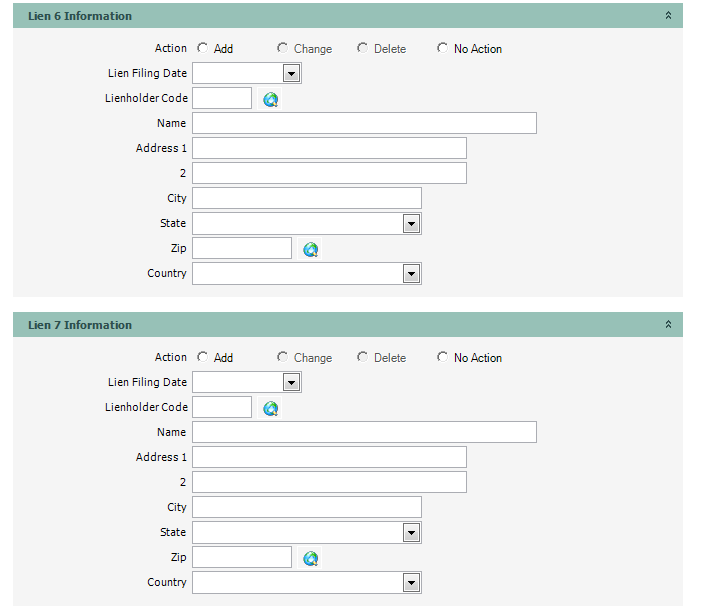
Task: Click address line 2 field in Lien 7
Action: 329,482
